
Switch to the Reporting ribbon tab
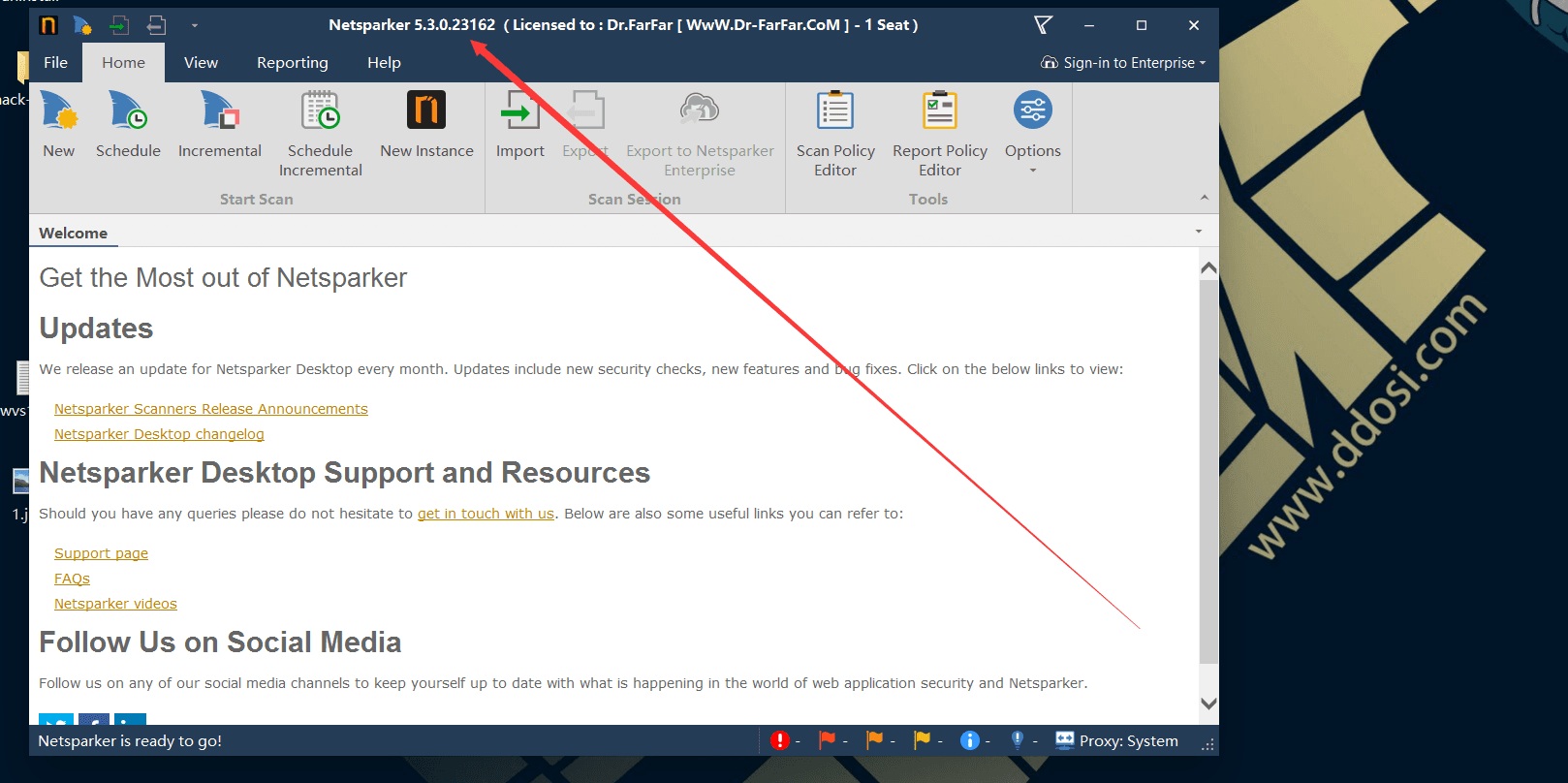point(292,62)
